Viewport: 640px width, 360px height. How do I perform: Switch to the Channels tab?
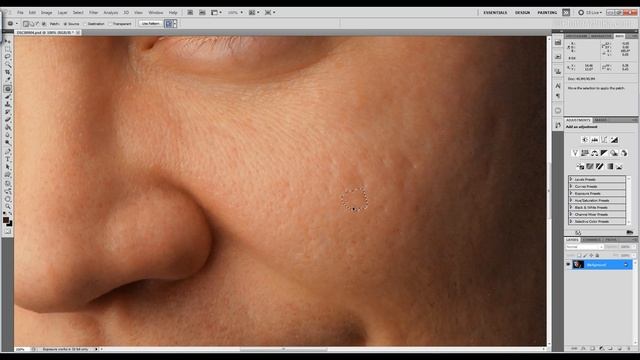pyautogui.click(x=592, y=240)
